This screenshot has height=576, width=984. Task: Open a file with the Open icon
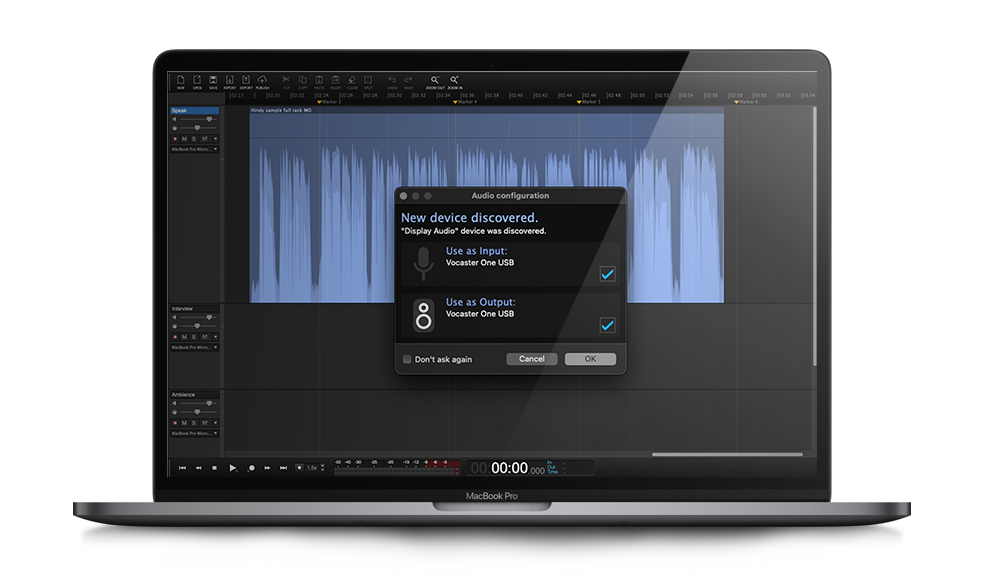197,80
